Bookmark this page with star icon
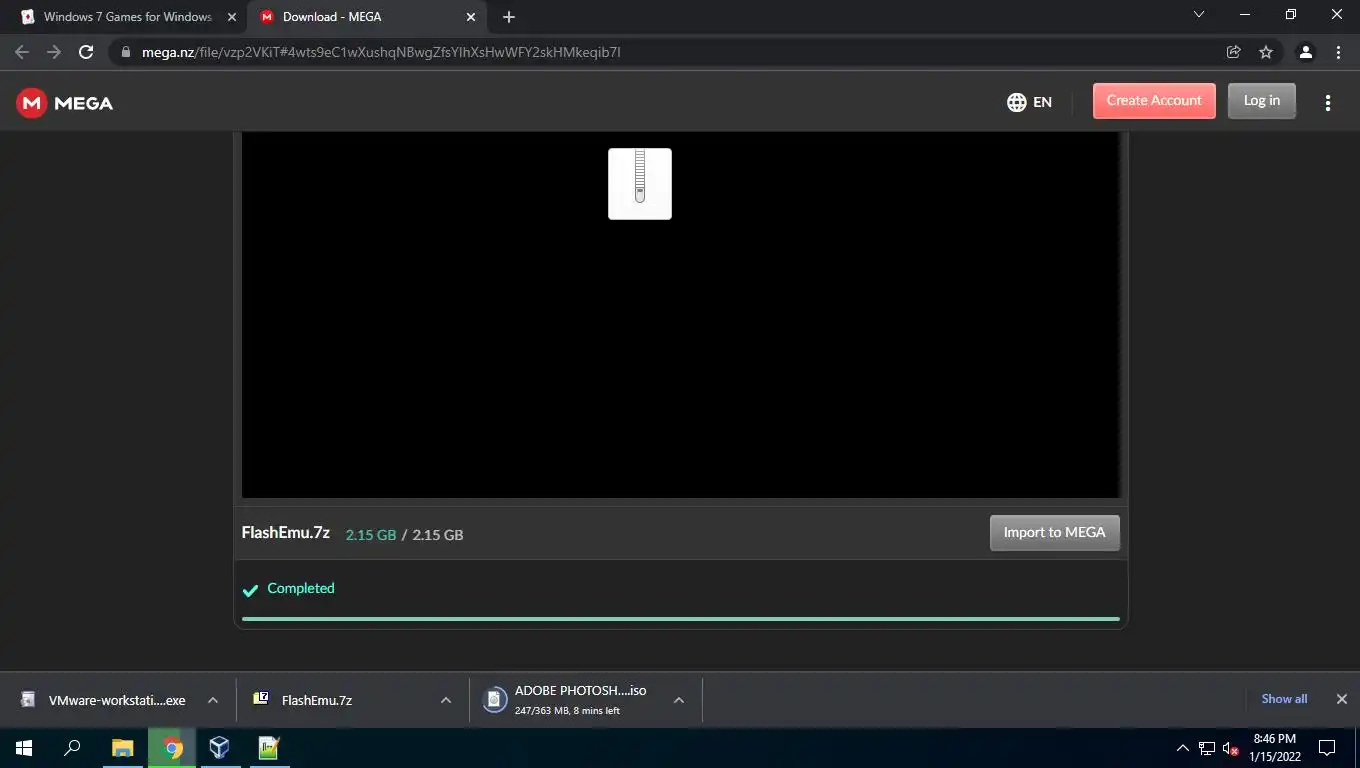Screen dimensions: 1360x768 [1266, 52]
